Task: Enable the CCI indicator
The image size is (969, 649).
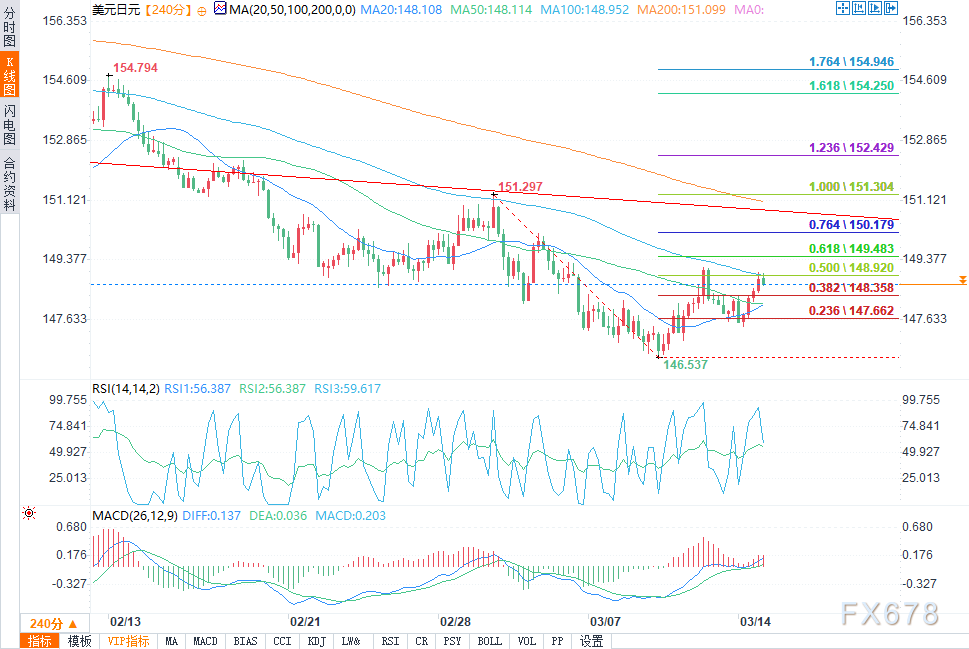Action: (282, 641)
